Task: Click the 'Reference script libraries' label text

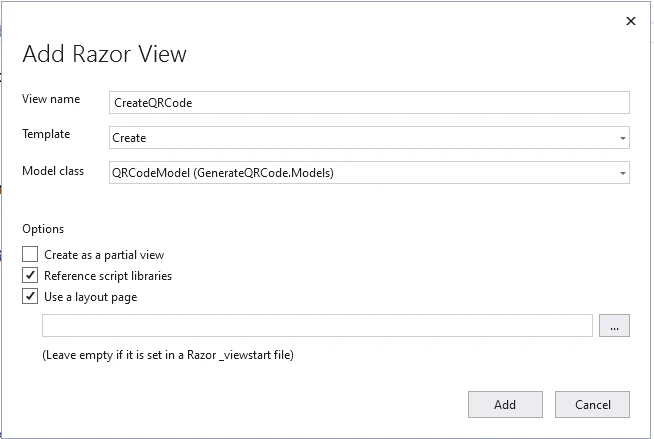Action: click(108, 275)
